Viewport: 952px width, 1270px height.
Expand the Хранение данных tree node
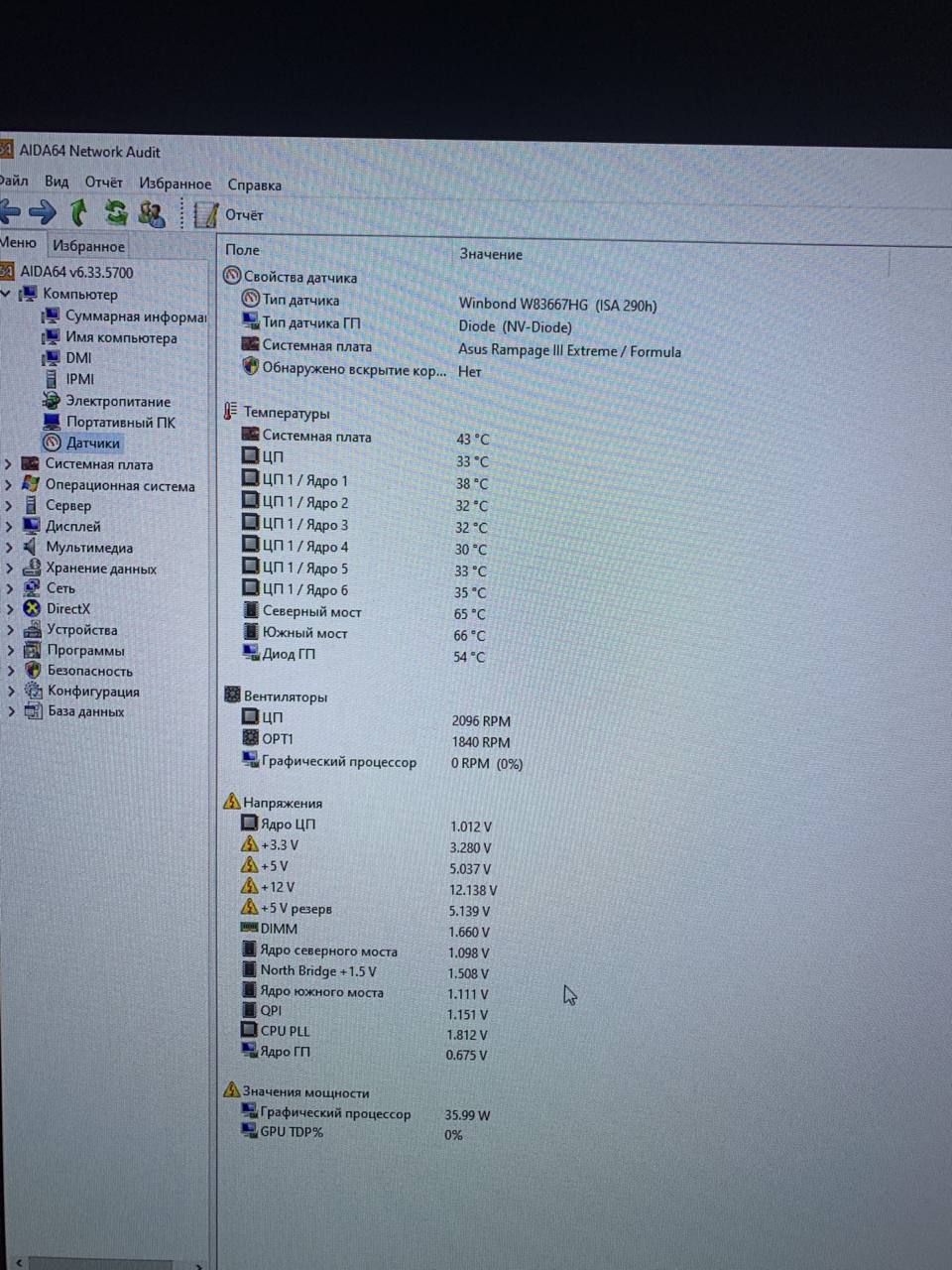tap(9, 569)
